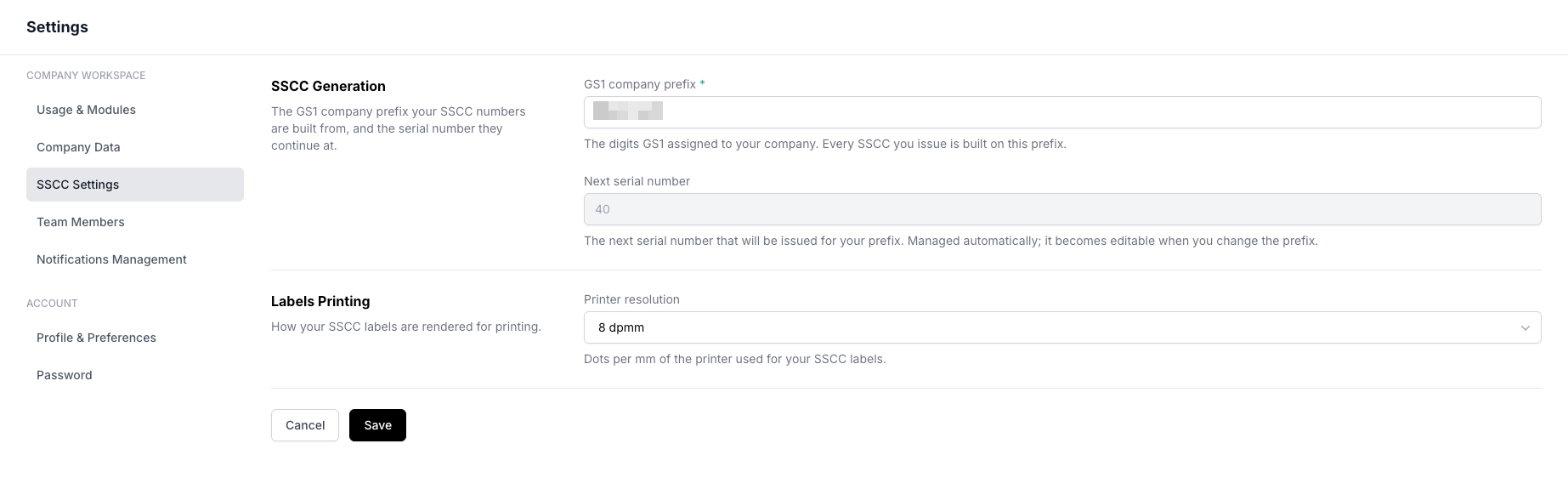
Task: Click the SSCC Generation heading
Action: (x=328, y=86)
